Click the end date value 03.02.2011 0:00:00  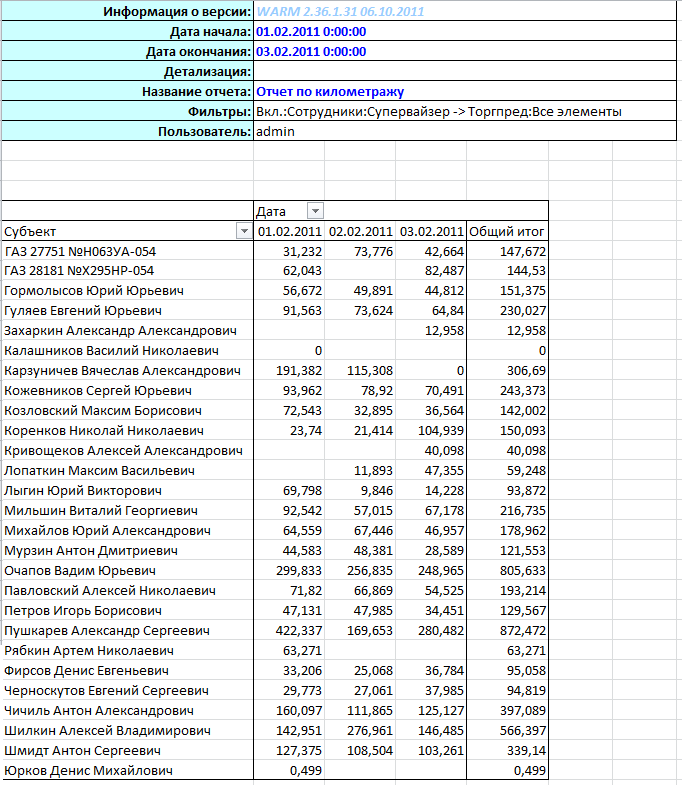tap(311, 52)
